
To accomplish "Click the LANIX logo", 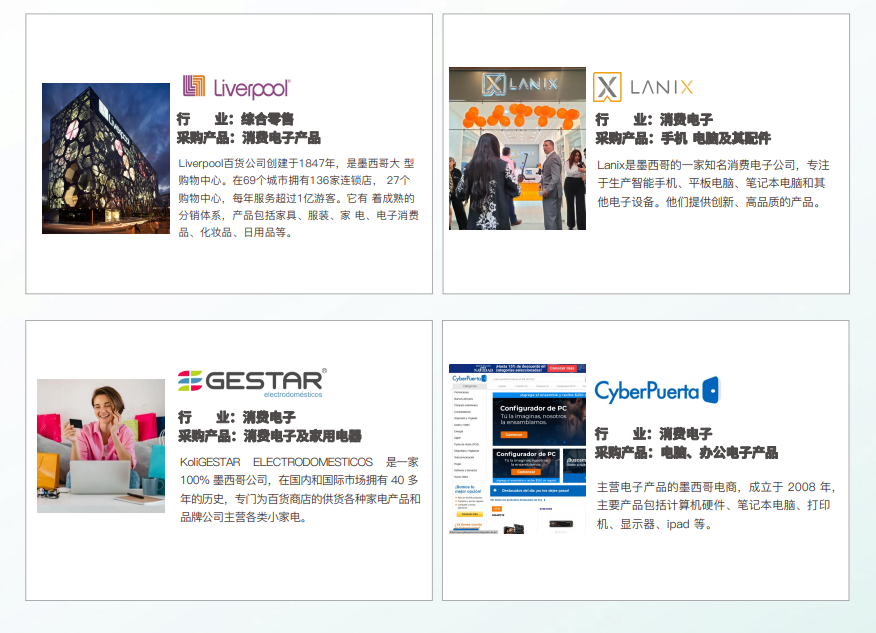I will click(x=643, y=87).
